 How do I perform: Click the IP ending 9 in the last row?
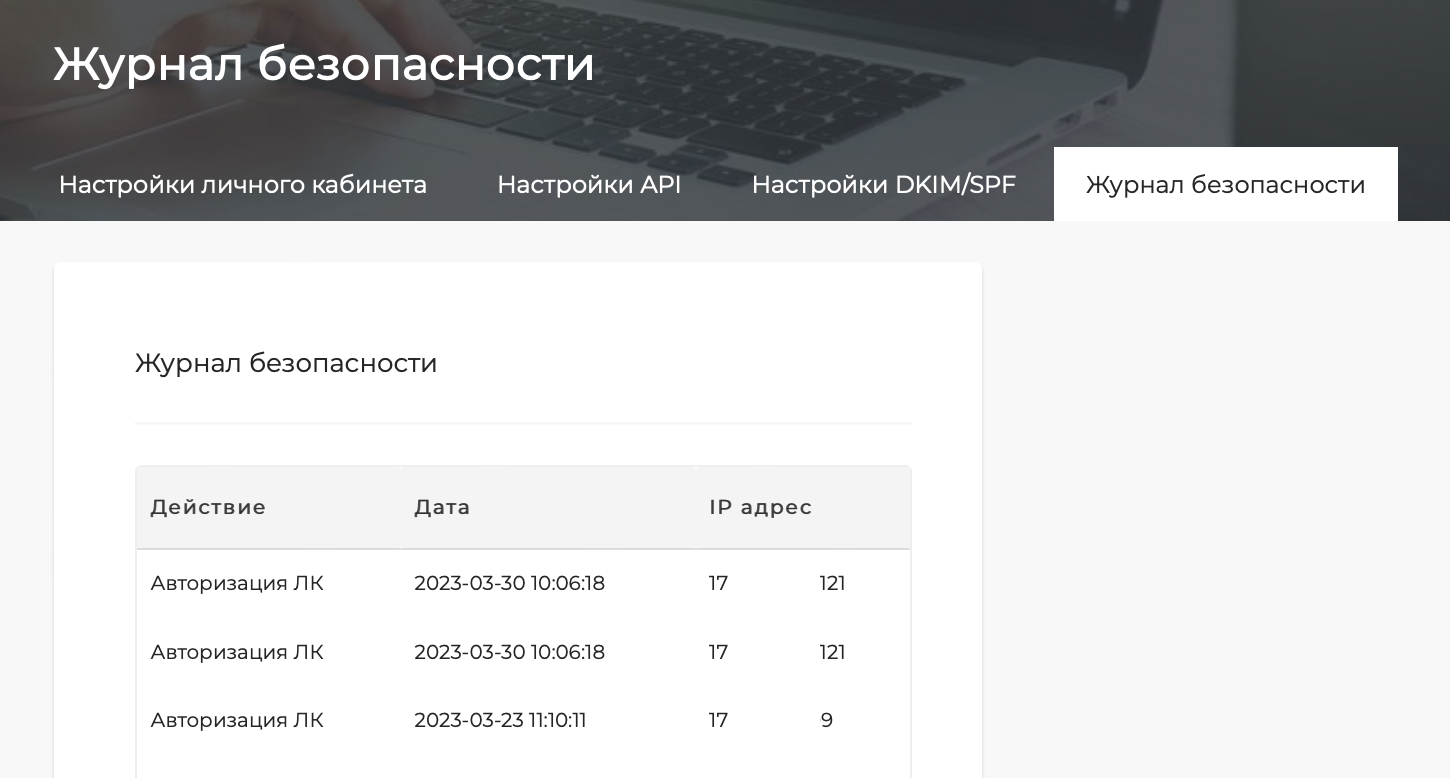coord(826,720)
